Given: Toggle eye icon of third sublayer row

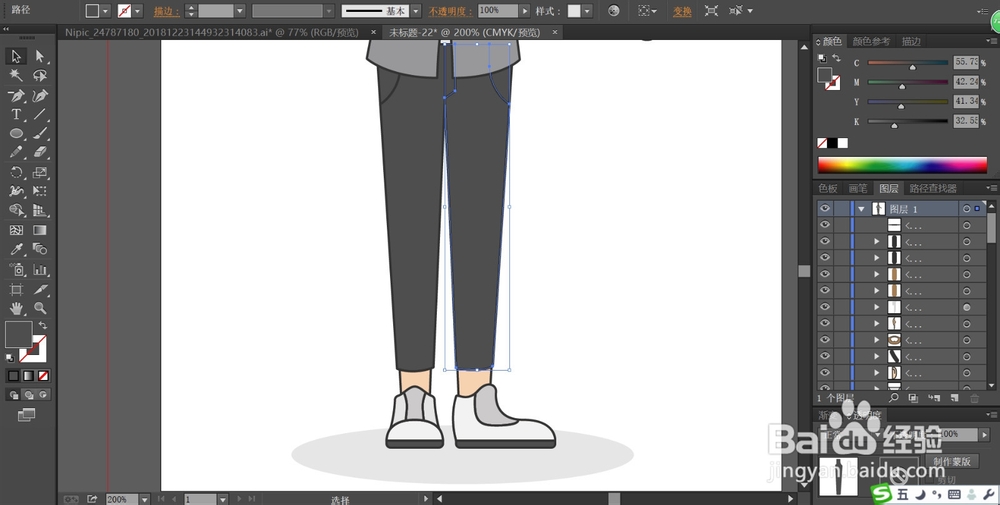Looking at the screenshot, I should [x=825, y=258].
